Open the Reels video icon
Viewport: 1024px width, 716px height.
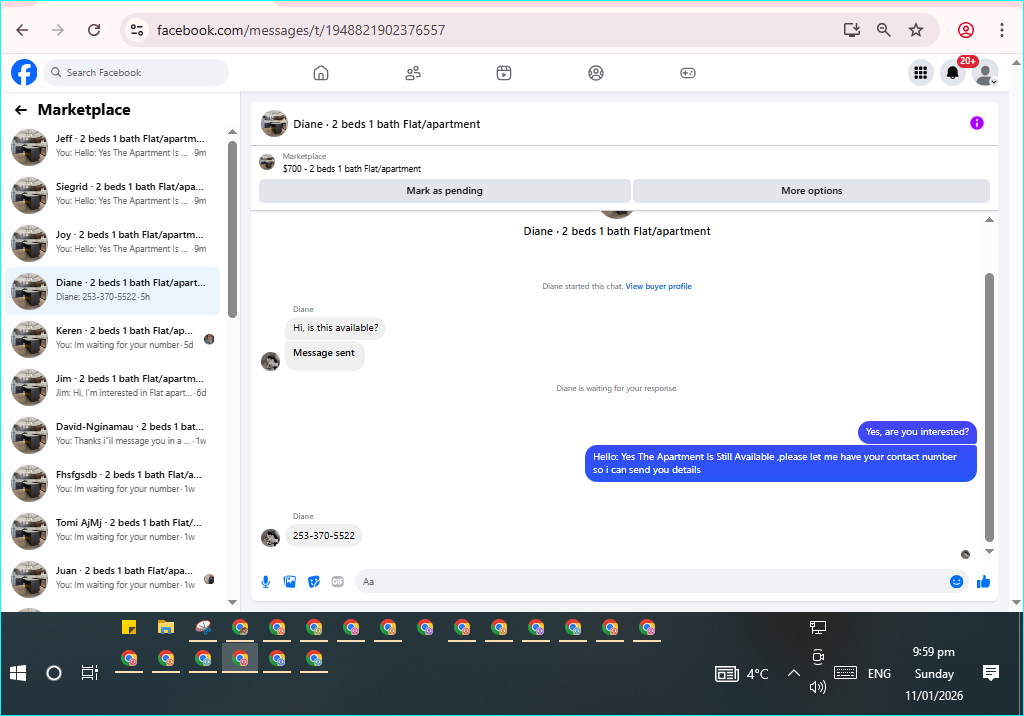[504, 73]
